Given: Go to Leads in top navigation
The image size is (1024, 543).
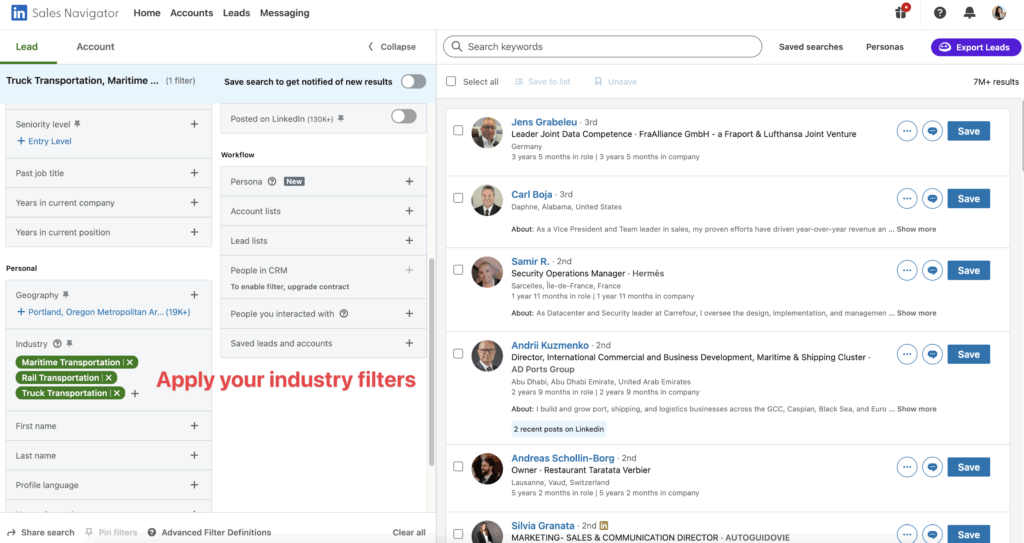Looking at the screenshot, I should coord(236,13).
